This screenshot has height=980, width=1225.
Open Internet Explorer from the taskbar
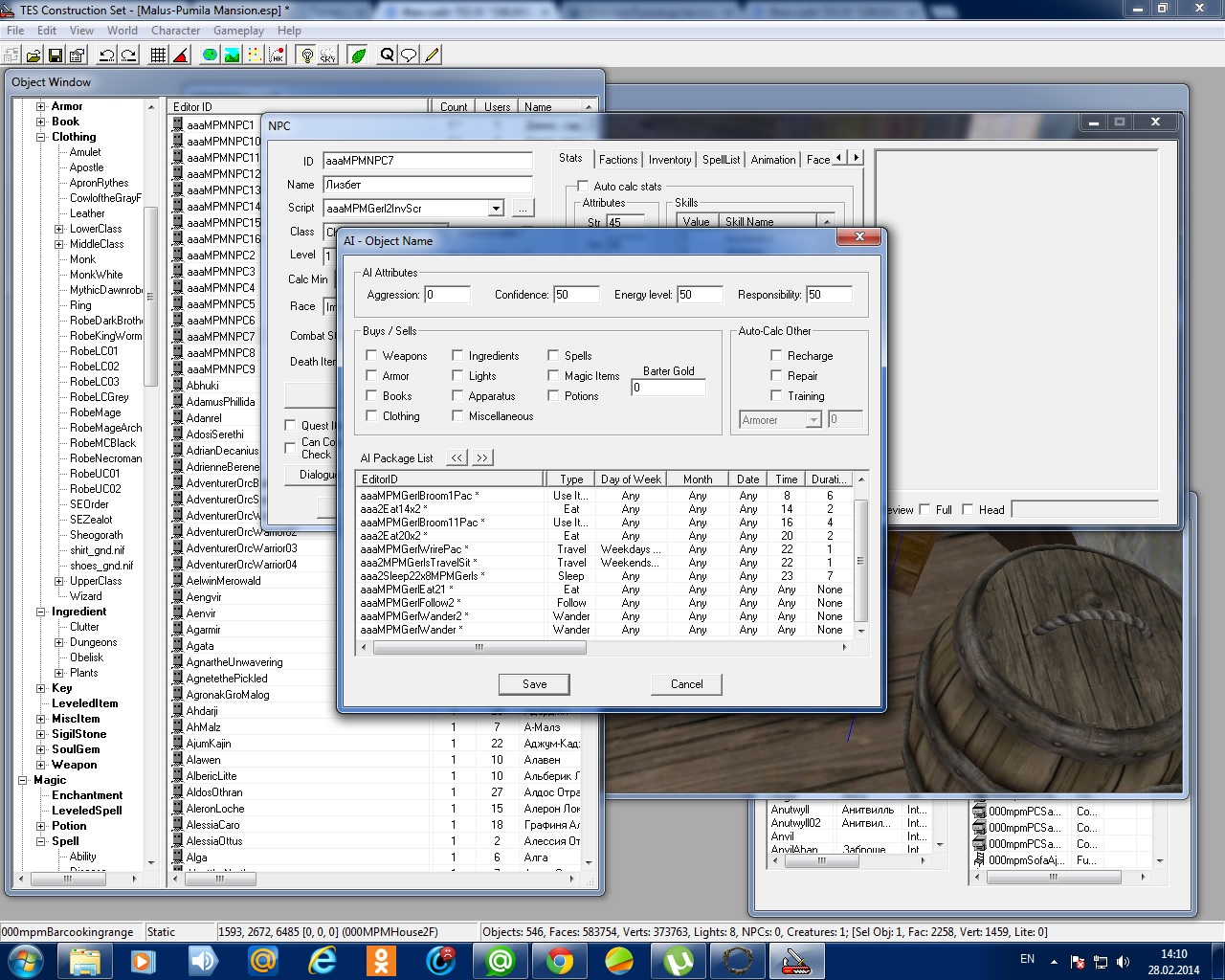tap(323, 960)
